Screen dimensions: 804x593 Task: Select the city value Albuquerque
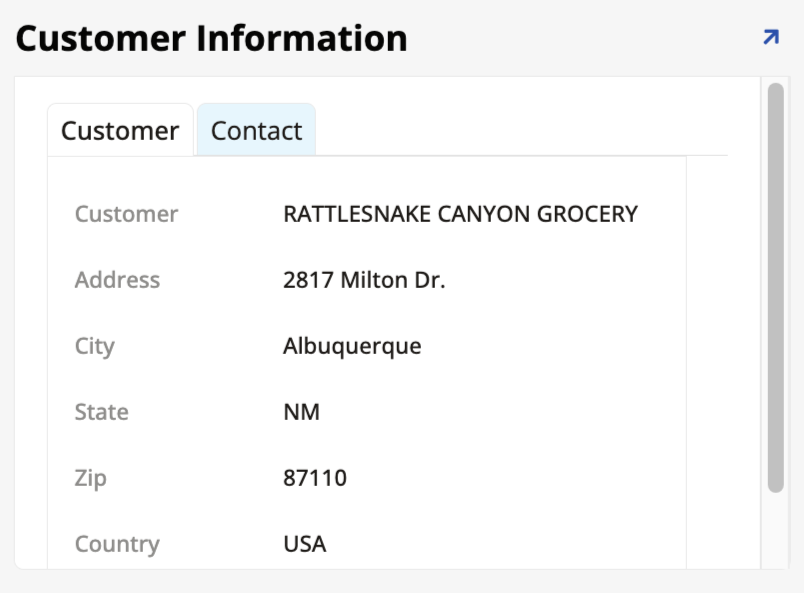point(352,346)
